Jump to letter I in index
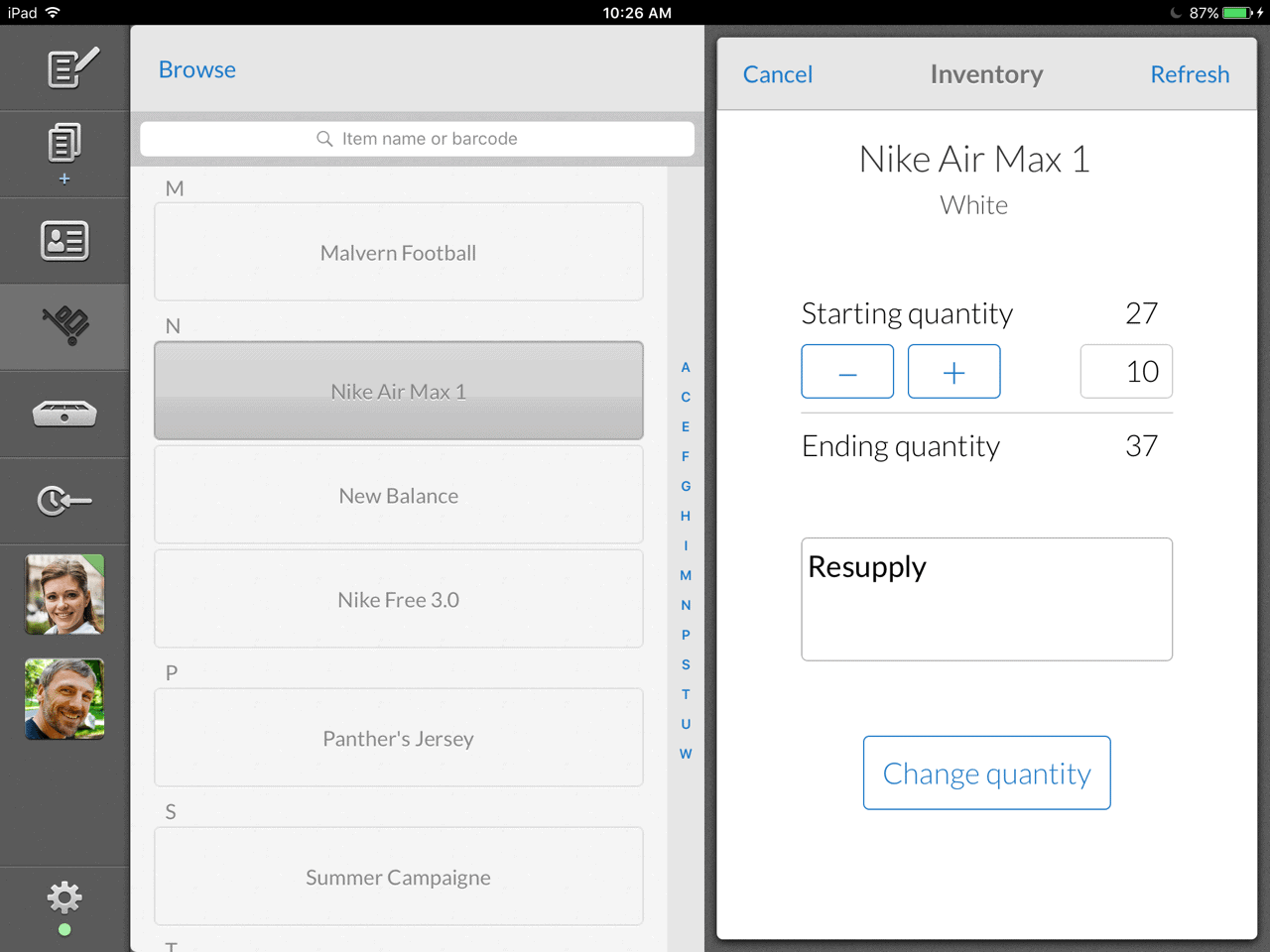 click(x=686, y=545)
